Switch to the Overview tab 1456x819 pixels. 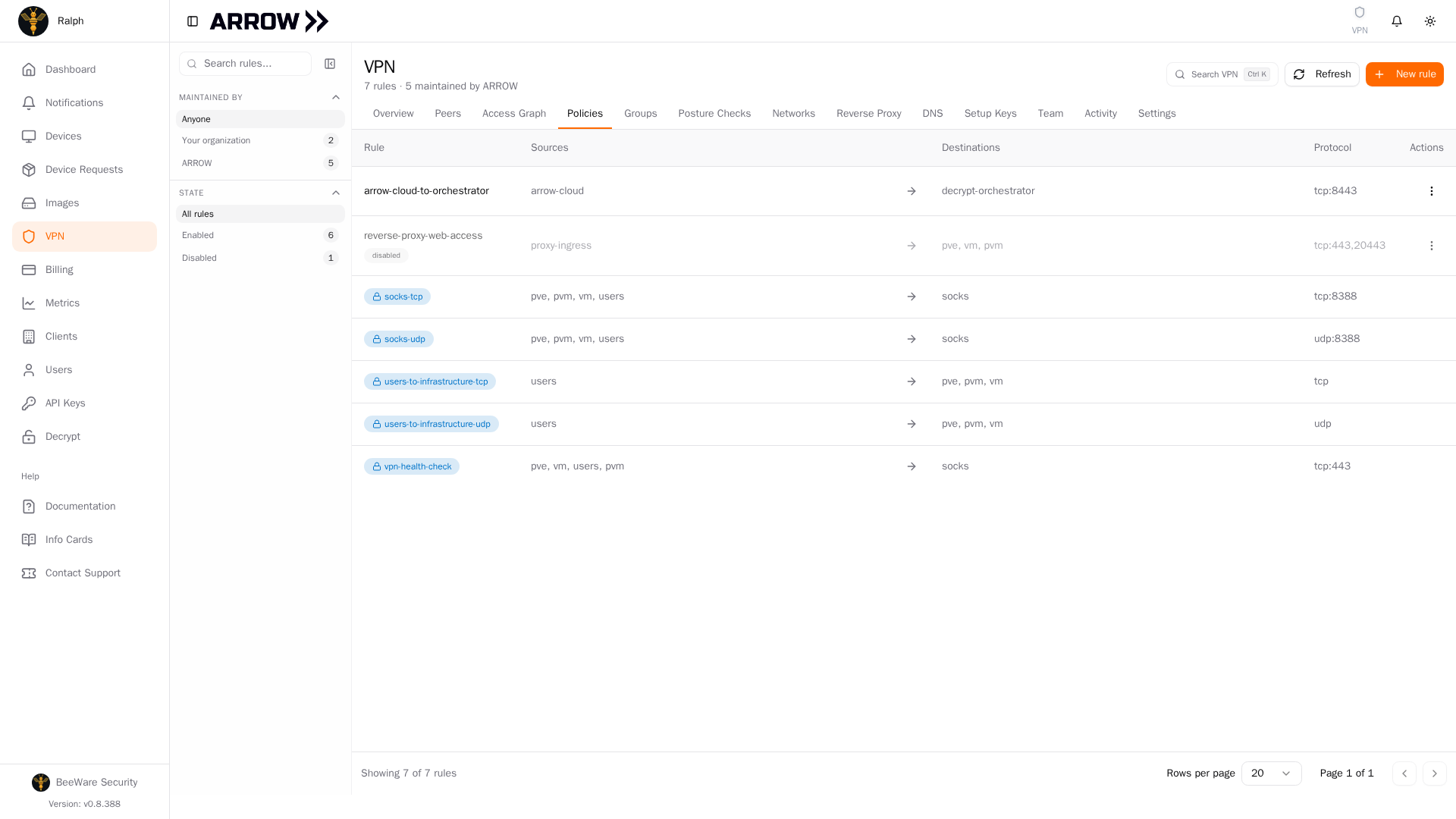click(393, 114)
